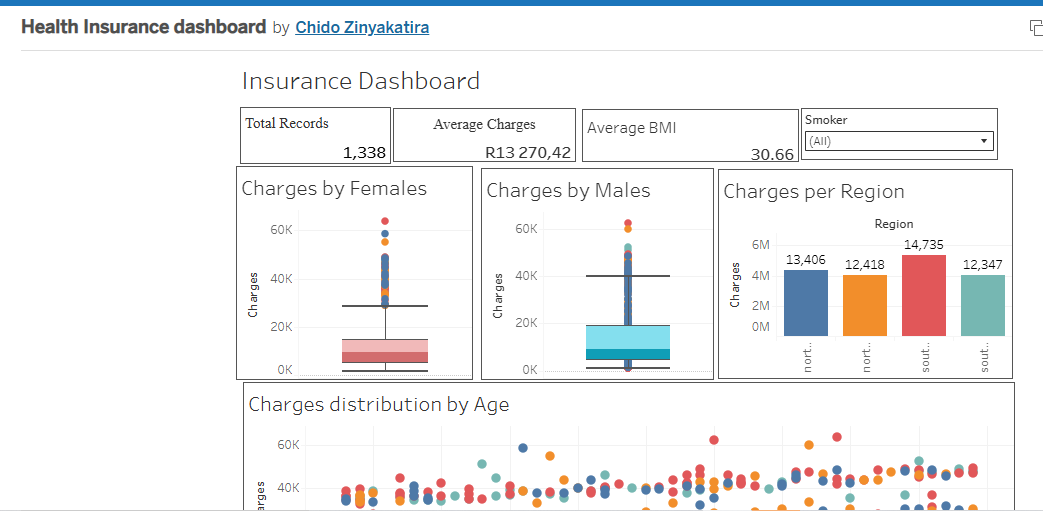Screen dimensions: 1043x511
Task: Select the teal 12,347 region bar
Action: click(982, 305)
